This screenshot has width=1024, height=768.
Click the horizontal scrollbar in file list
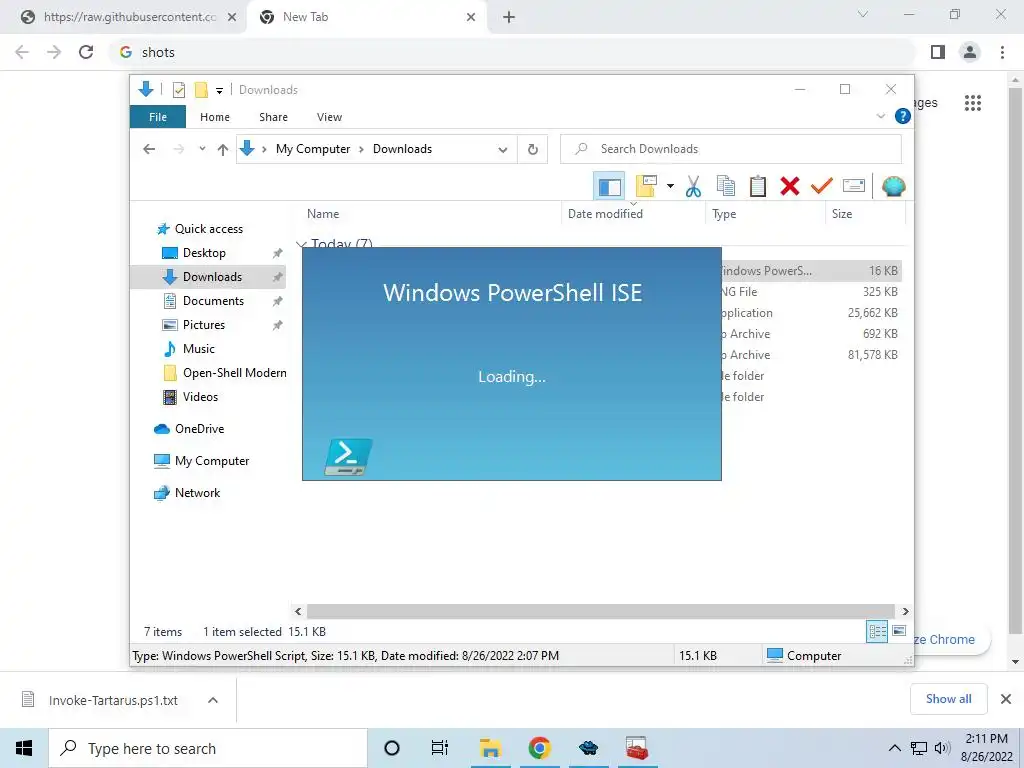point(601,611)
